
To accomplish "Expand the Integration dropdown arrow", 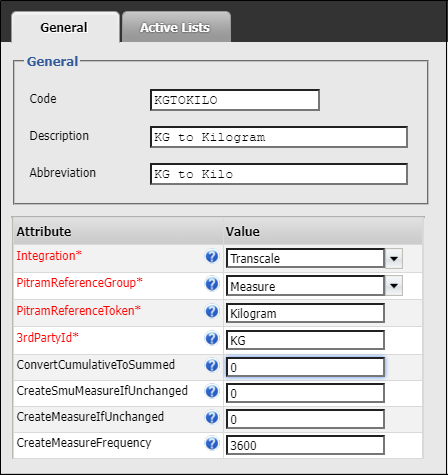I will 394,258.
